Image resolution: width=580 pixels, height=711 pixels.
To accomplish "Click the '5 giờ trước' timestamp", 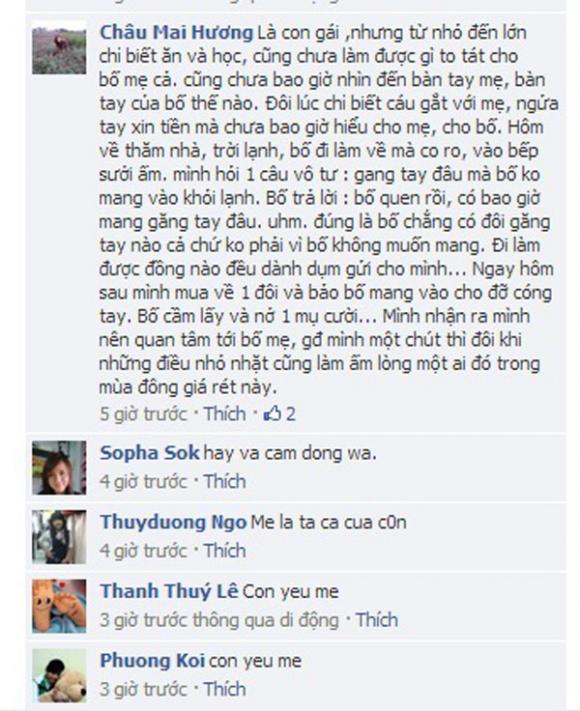I will [143, 414].
